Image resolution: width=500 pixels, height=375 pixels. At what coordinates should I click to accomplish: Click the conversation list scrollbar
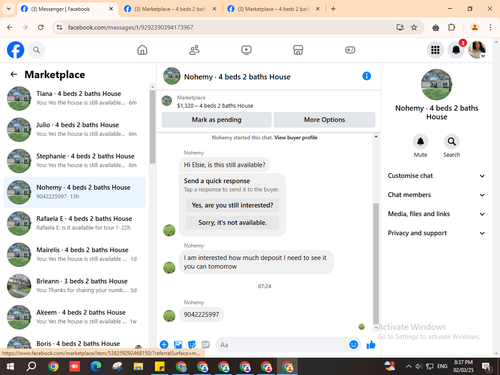[x=152, y=127]
